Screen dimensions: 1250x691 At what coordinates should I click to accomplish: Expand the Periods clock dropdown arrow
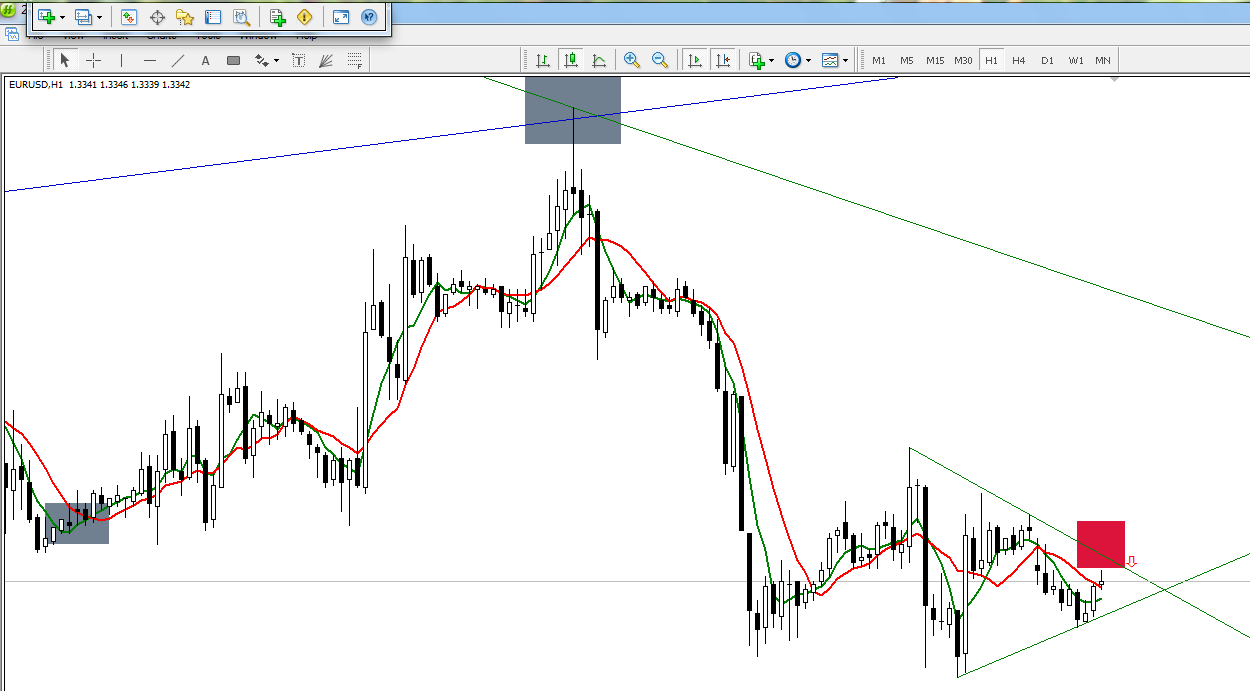point(808,61)
